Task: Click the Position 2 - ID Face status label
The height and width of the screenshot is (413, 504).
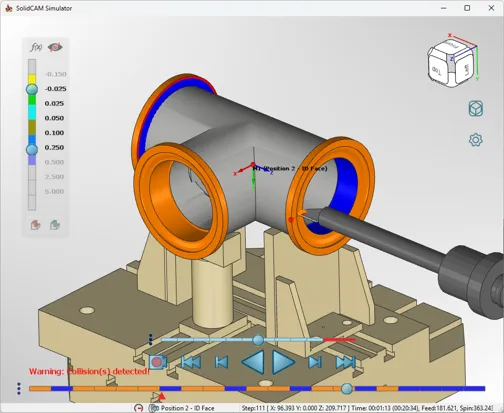Action: click(188, 408)
